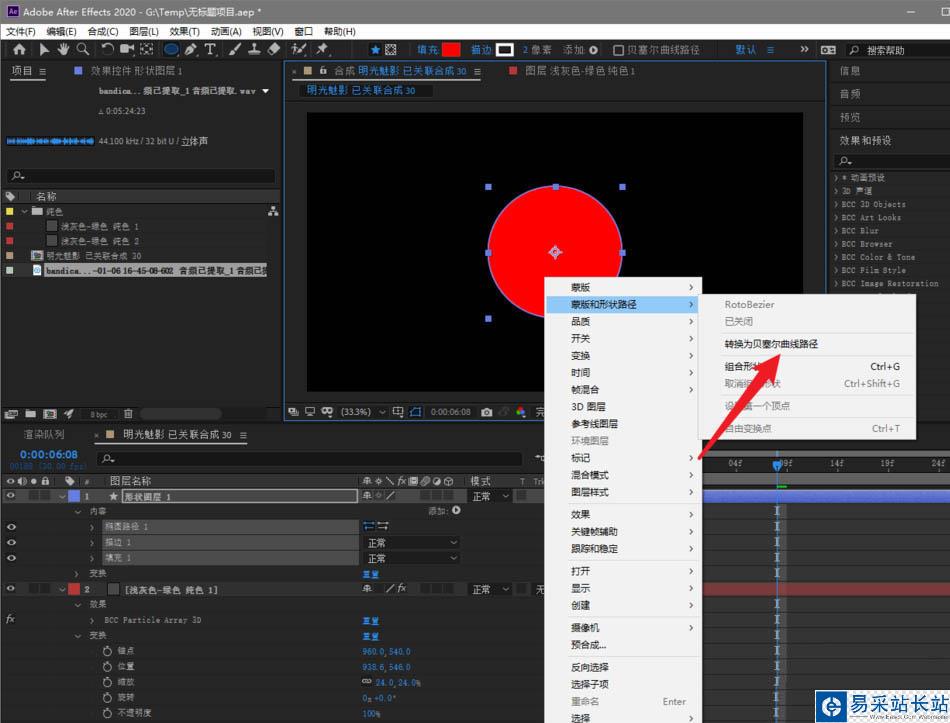The height and width of the screenshot is (723, 950).
Task: Hide the light gray-green solid layer 2
Action: [11, 588]
